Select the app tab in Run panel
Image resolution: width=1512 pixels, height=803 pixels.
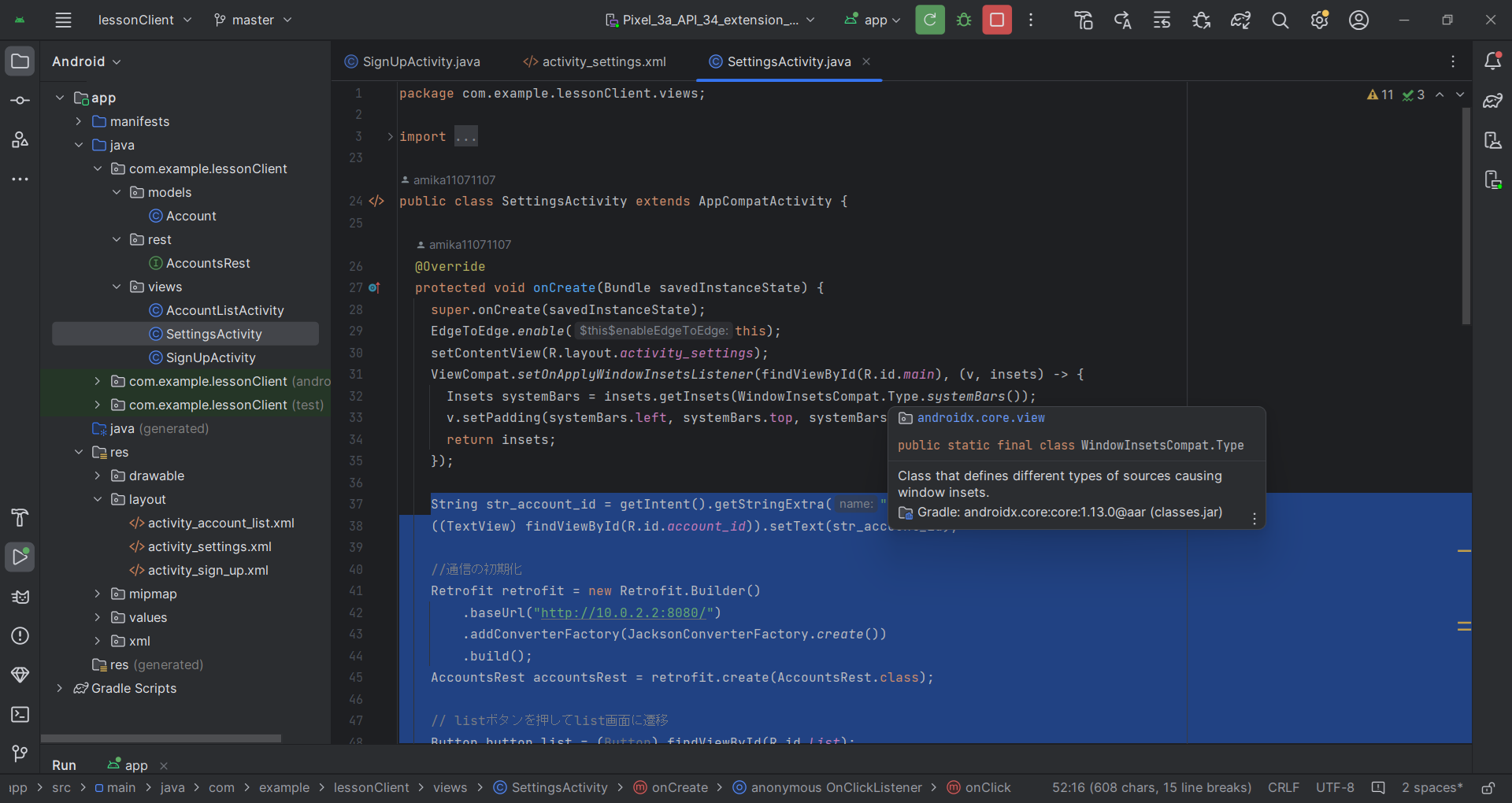pos(128,765)
